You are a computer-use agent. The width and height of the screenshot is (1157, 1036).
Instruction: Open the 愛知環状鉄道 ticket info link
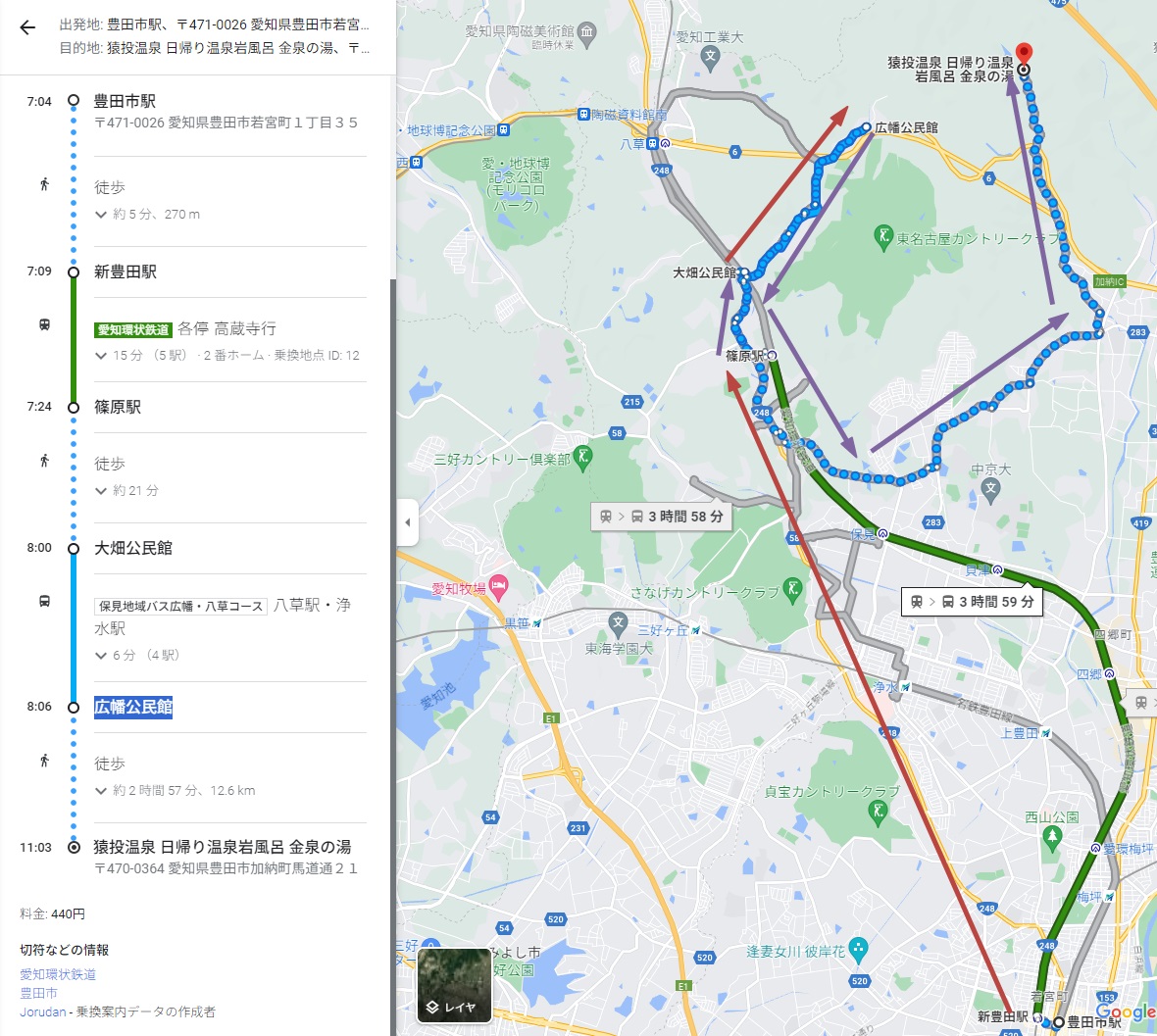[x=58, y=974]
